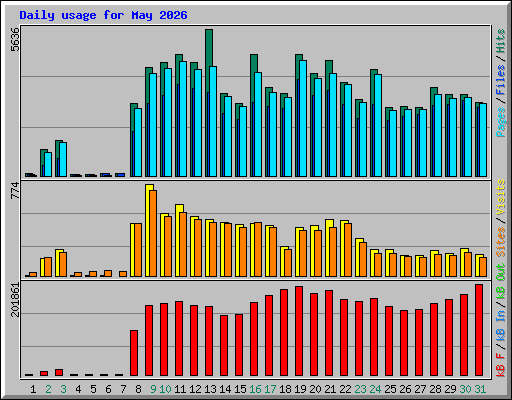Screen dimensions: 512x400
Task: Click the red kB bar for day 26
Action: [x=404, y=343]
